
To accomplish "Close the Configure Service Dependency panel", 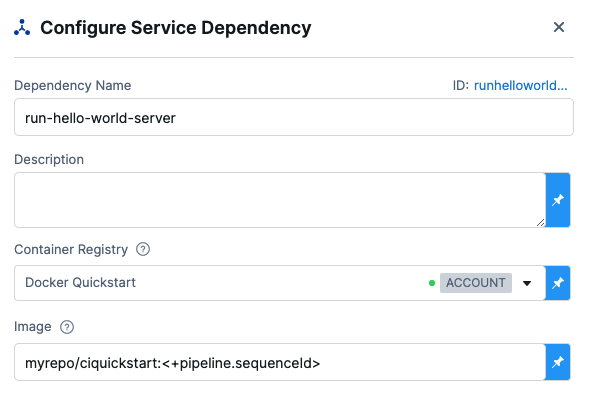I will click(559, 27).
